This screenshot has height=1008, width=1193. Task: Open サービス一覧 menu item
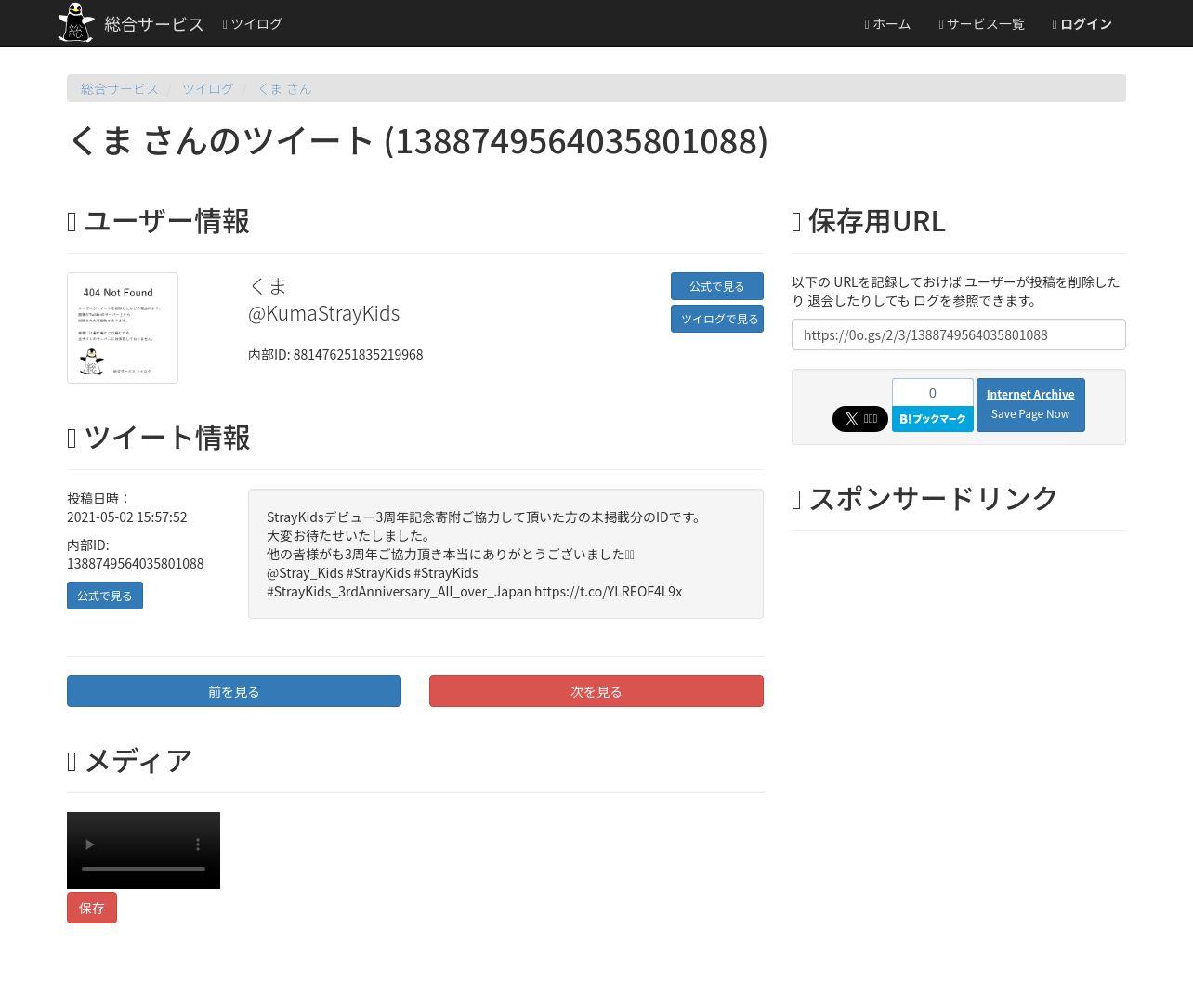[981, 23]
